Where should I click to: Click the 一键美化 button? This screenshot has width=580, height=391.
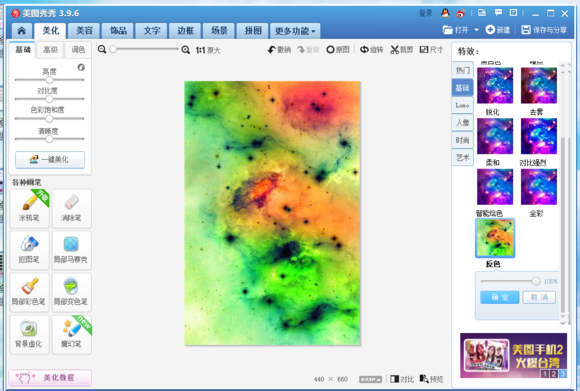(x=50, y=159)
